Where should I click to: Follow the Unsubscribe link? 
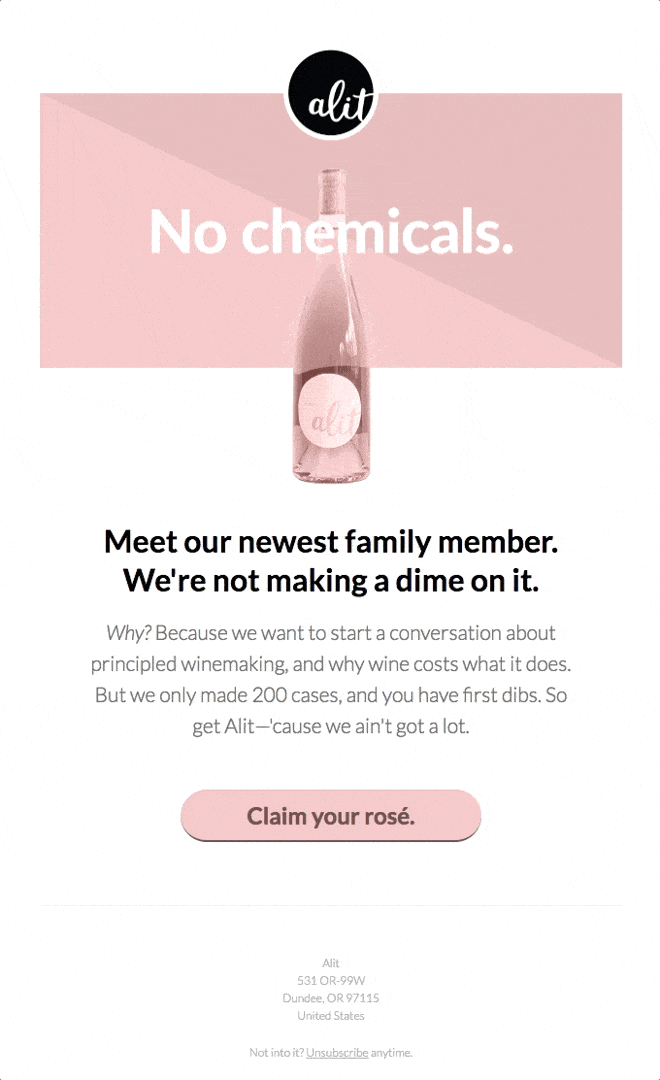point(337,1052)
